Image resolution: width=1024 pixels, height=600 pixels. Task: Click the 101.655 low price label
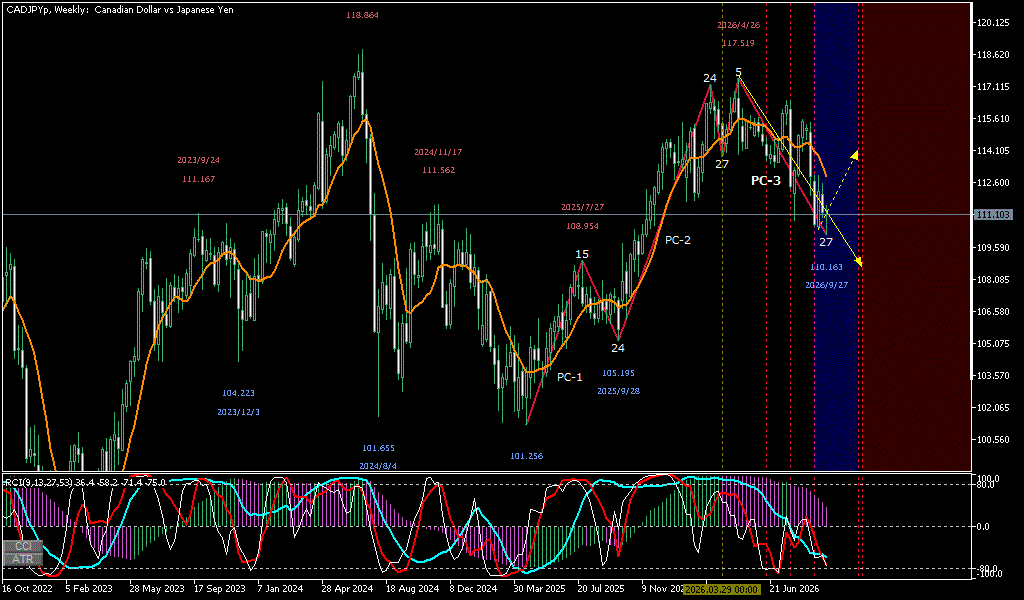click(378, 448)
